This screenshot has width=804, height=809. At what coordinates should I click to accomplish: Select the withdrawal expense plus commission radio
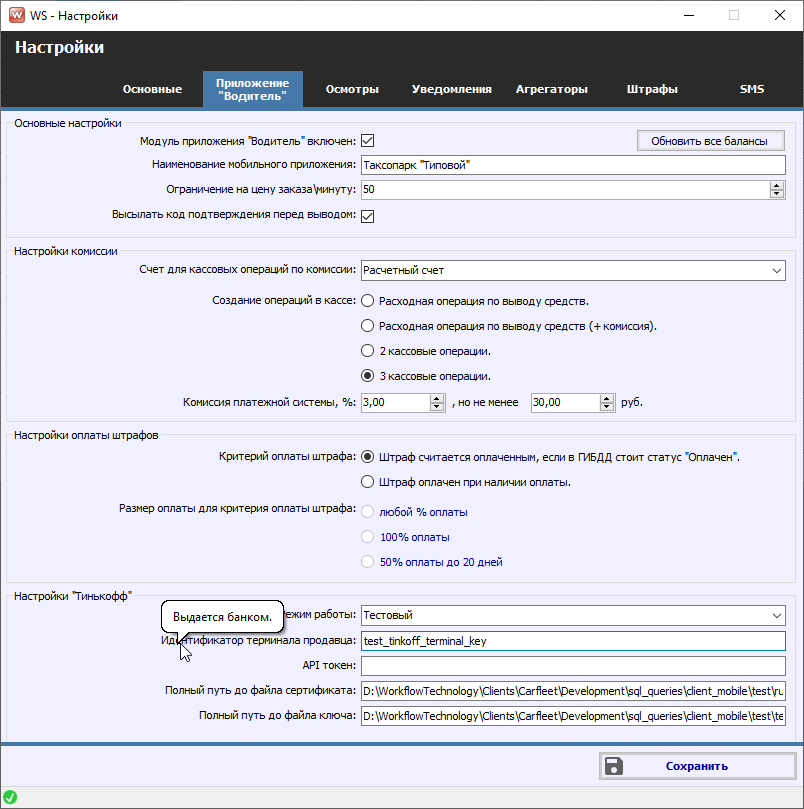click(x=367, y=326)
